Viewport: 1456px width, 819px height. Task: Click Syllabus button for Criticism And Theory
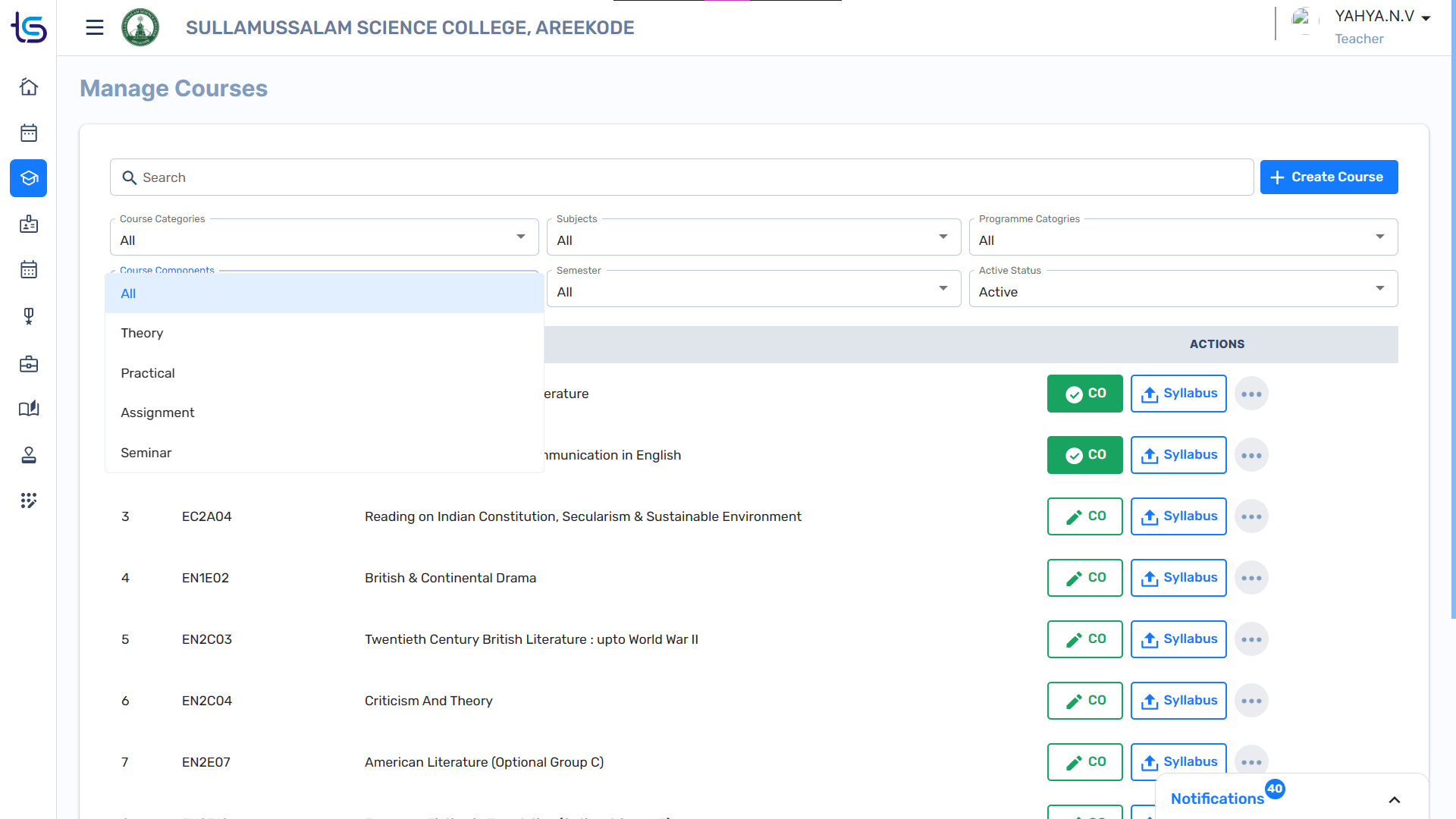click(1178, 701)
